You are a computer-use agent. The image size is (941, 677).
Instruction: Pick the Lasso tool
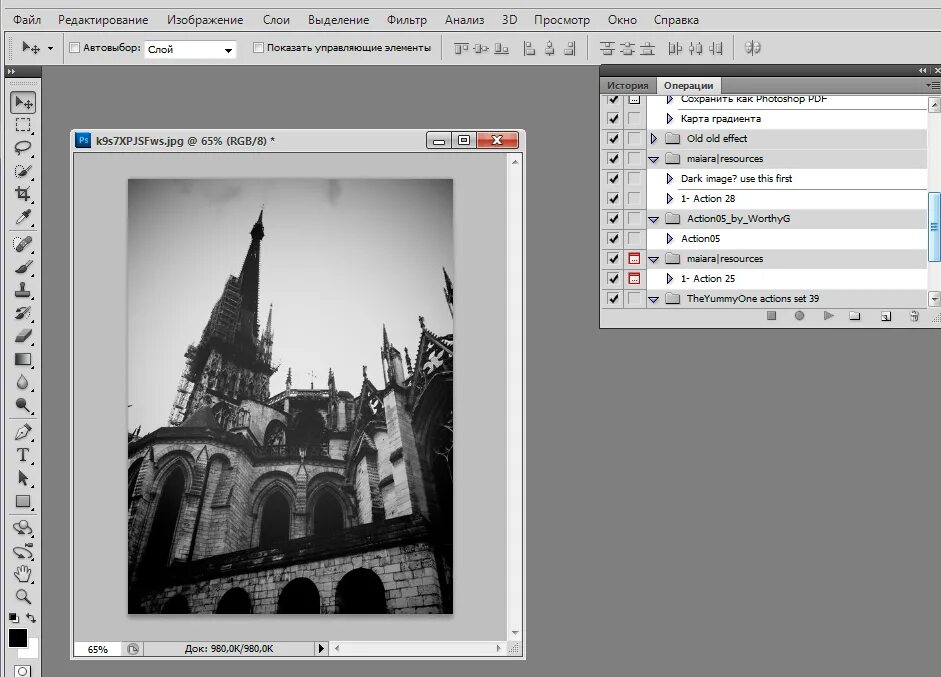22,148
